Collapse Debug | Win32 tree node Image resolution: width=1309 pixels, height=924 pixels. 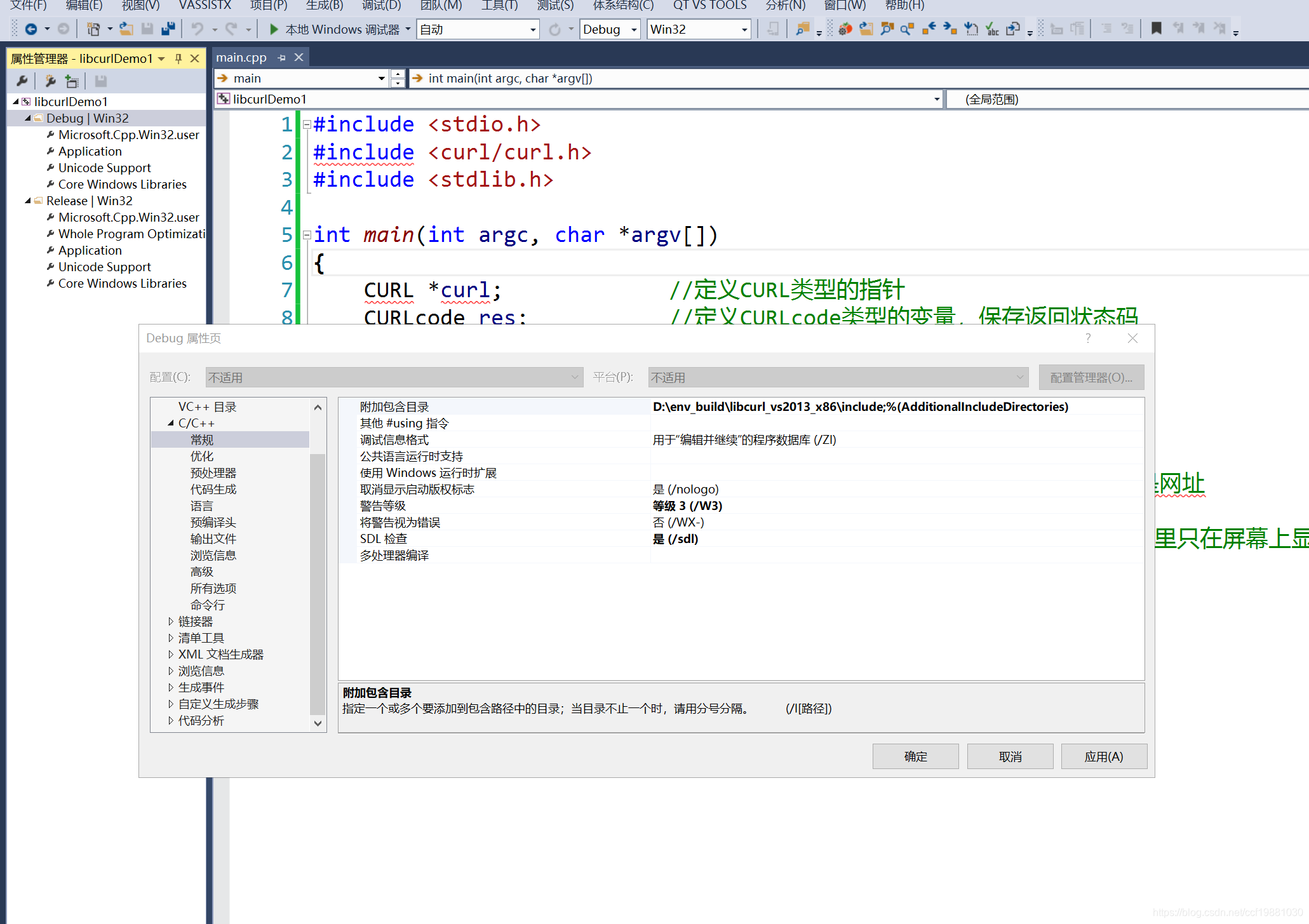tap(28, 118)
